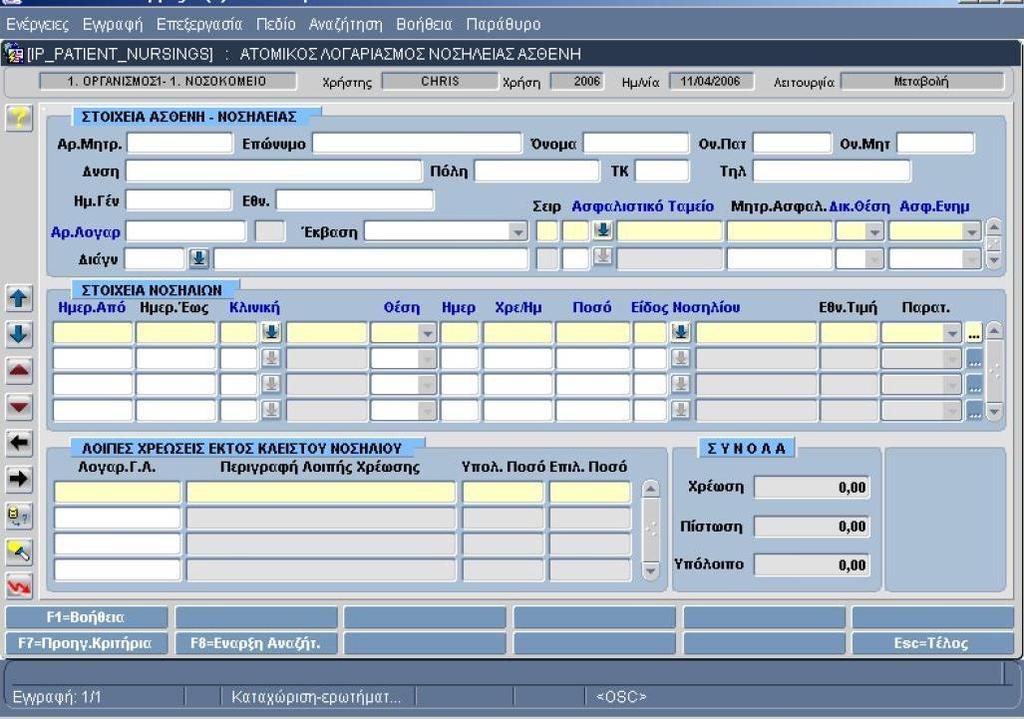This screenshot has height=719, width=1024.
Task: Click the red down triangle sidebar icon
Action: 19,406
